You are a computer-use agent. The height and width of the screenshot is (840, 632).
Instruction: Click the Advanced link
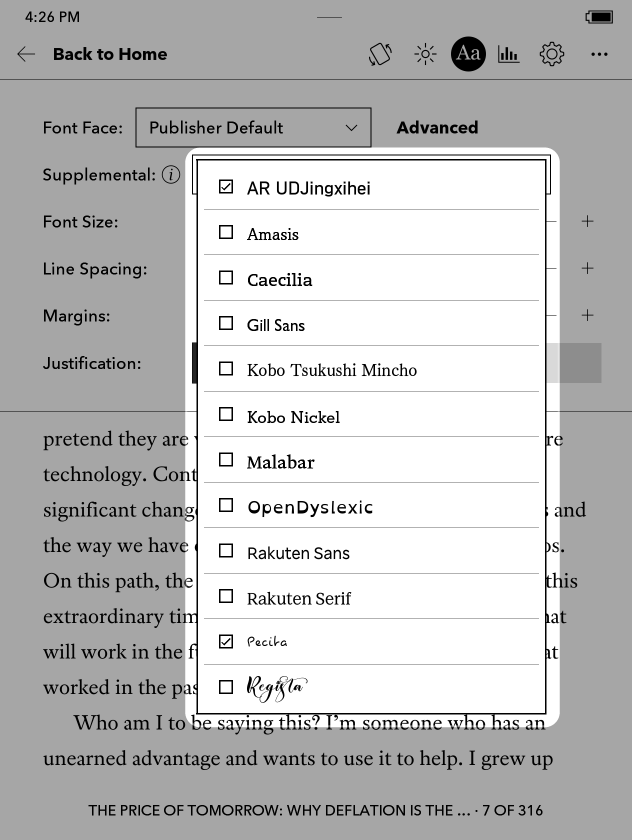(437, 128)
